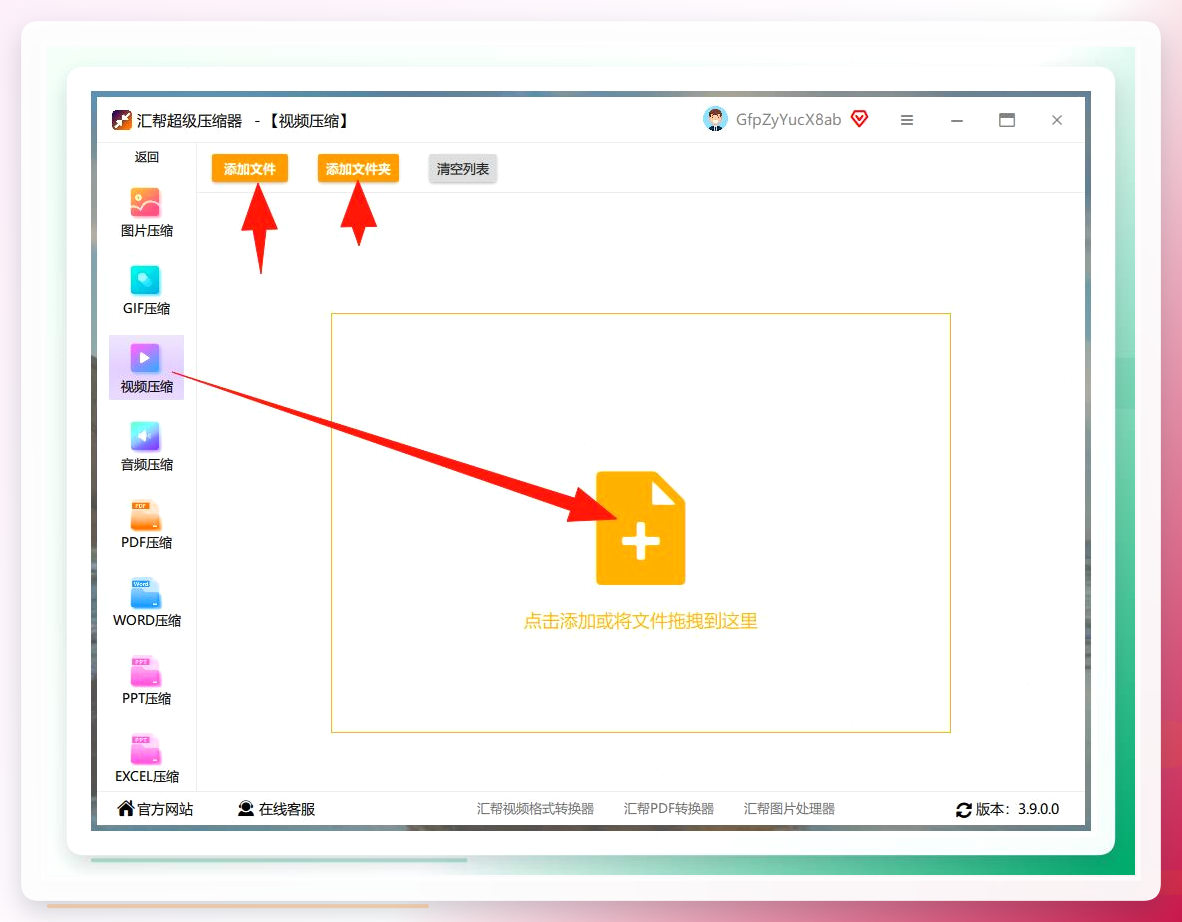Open the 官方网站 official website link

155,809
